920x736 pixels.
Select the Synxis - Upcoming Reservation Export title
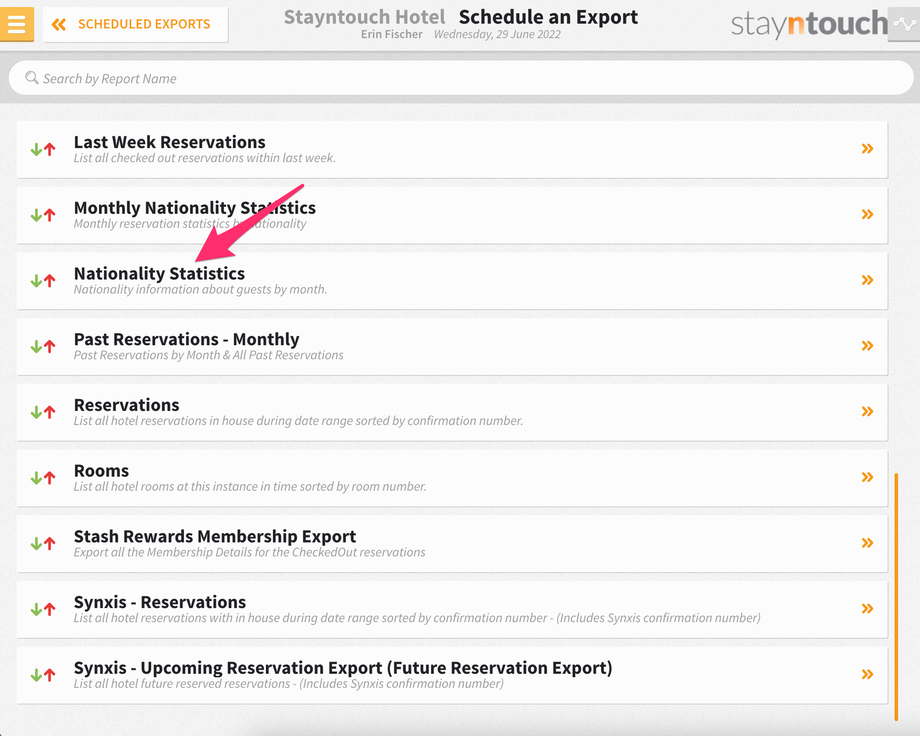click(343, 668)
